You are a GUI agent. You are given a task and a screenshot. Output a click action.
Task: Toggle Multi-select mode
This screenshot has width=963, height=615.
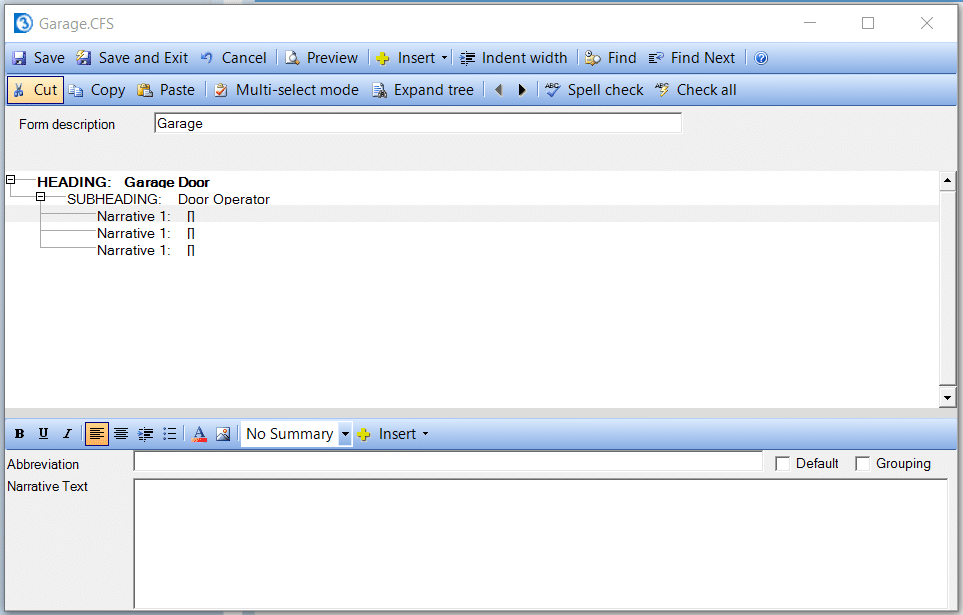point(286,90)
